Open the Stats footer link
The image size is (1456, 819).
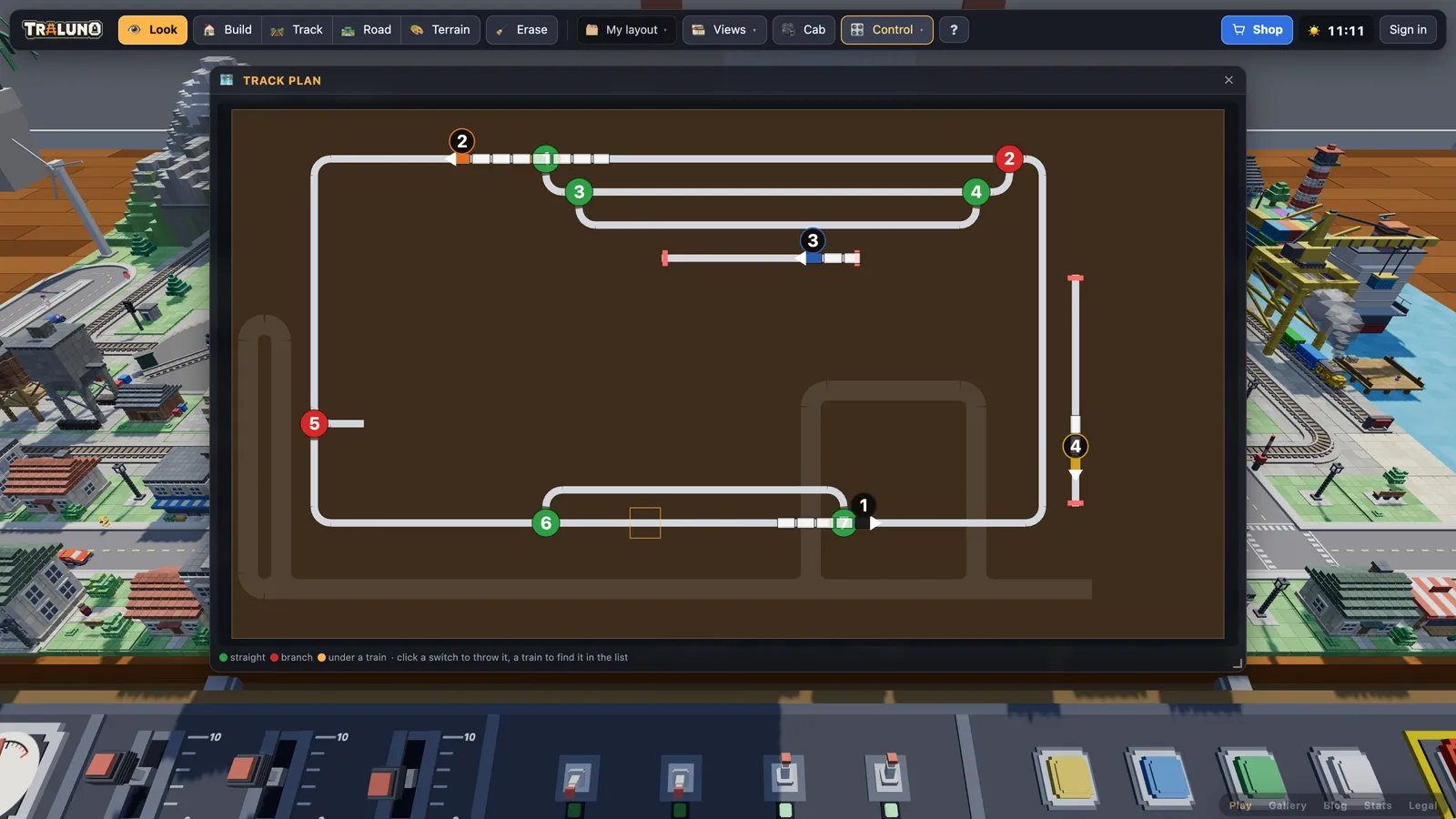pyautogui.click(x=1378, y=805)
